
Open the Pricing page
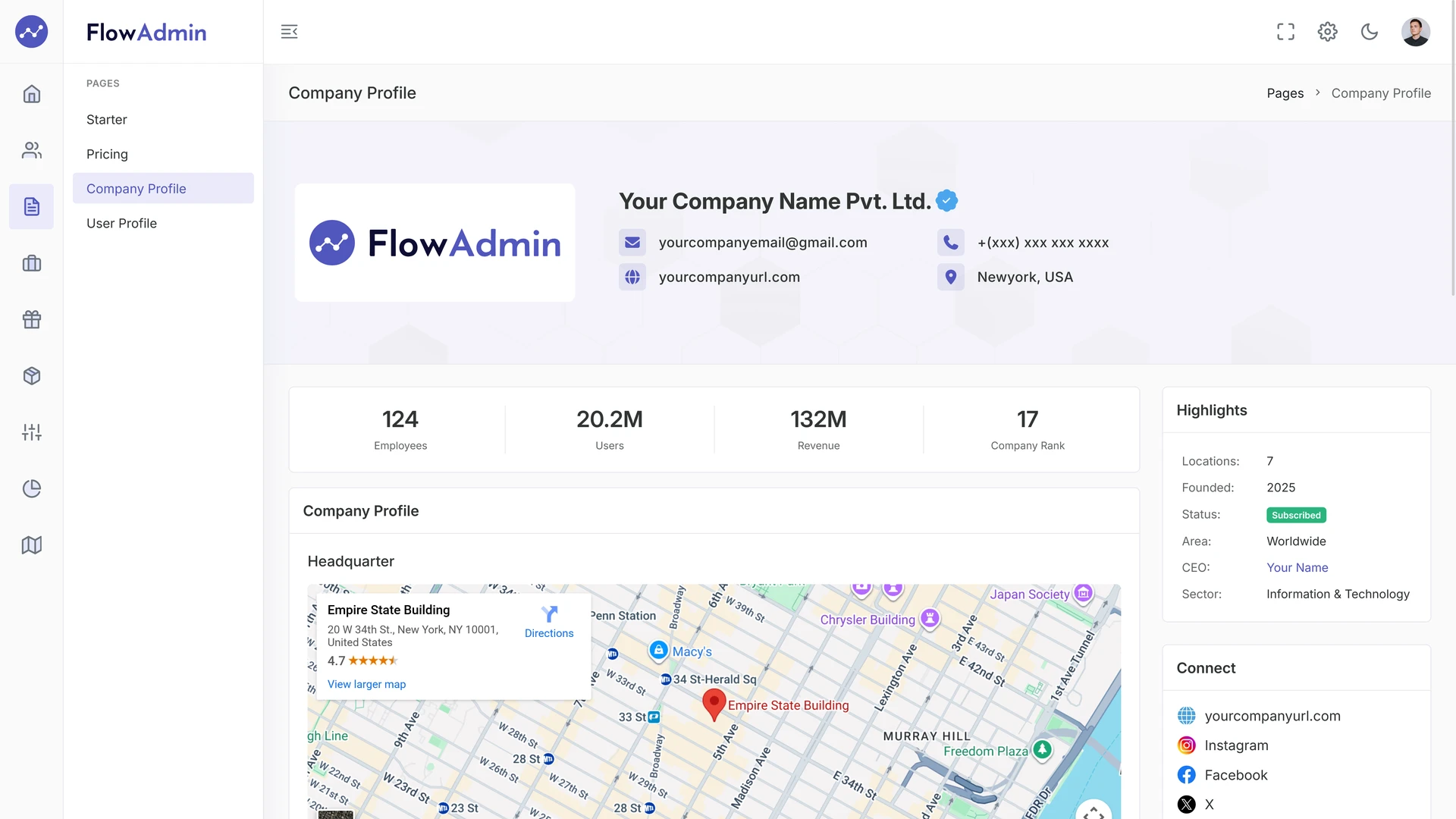163,154
